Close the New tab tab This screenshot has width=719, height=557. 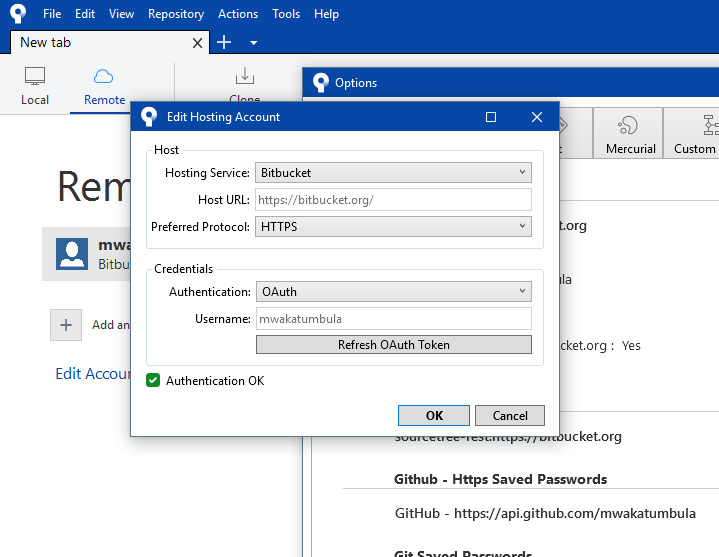pos(197,43)
